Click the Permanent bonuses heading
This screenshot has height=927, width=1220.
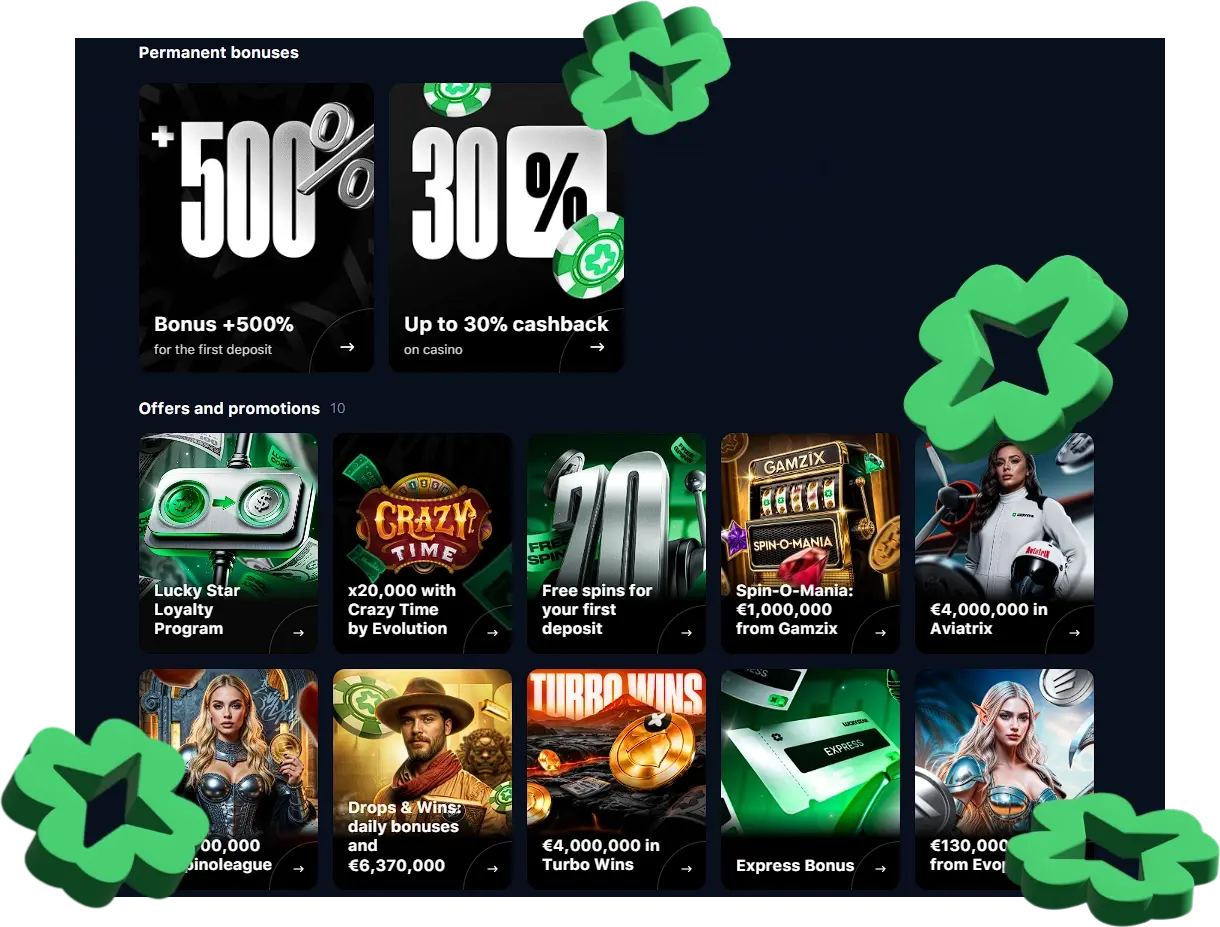coord(219,52)
